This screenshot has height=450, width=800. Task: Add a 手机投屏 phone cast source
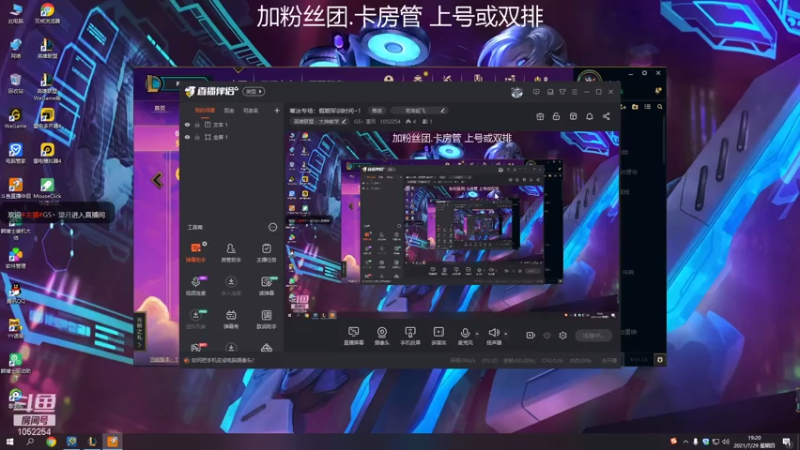[x=410, y=336]
